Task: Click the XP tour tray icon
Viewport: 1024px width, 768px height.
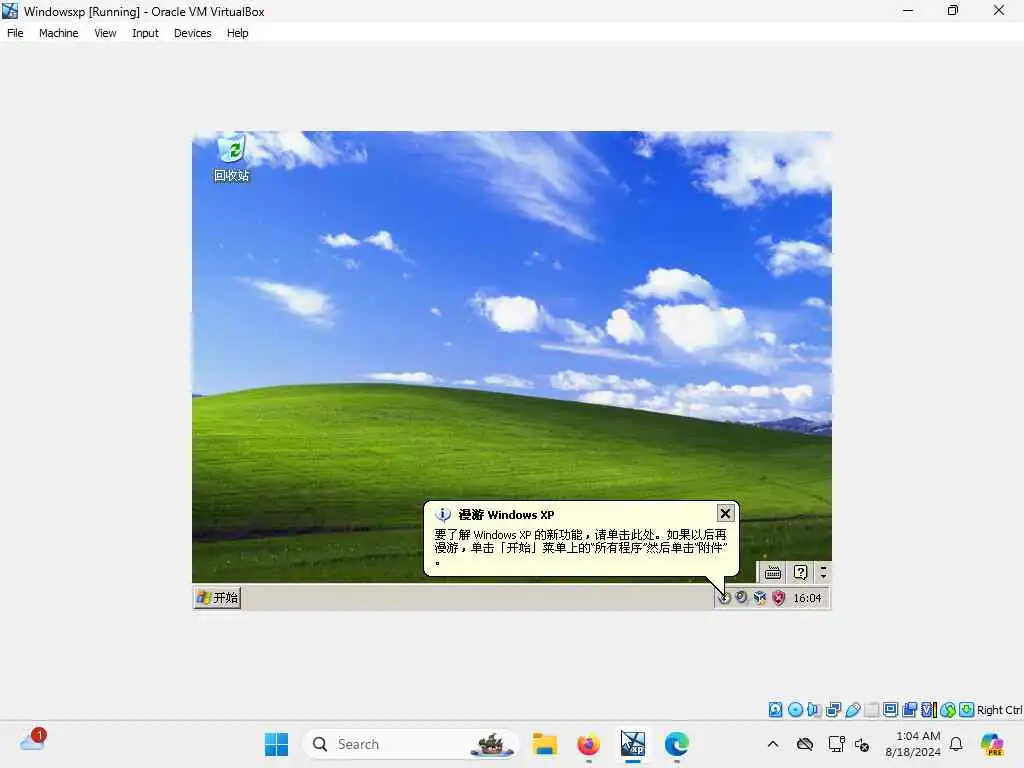Action: coord(724,598)
